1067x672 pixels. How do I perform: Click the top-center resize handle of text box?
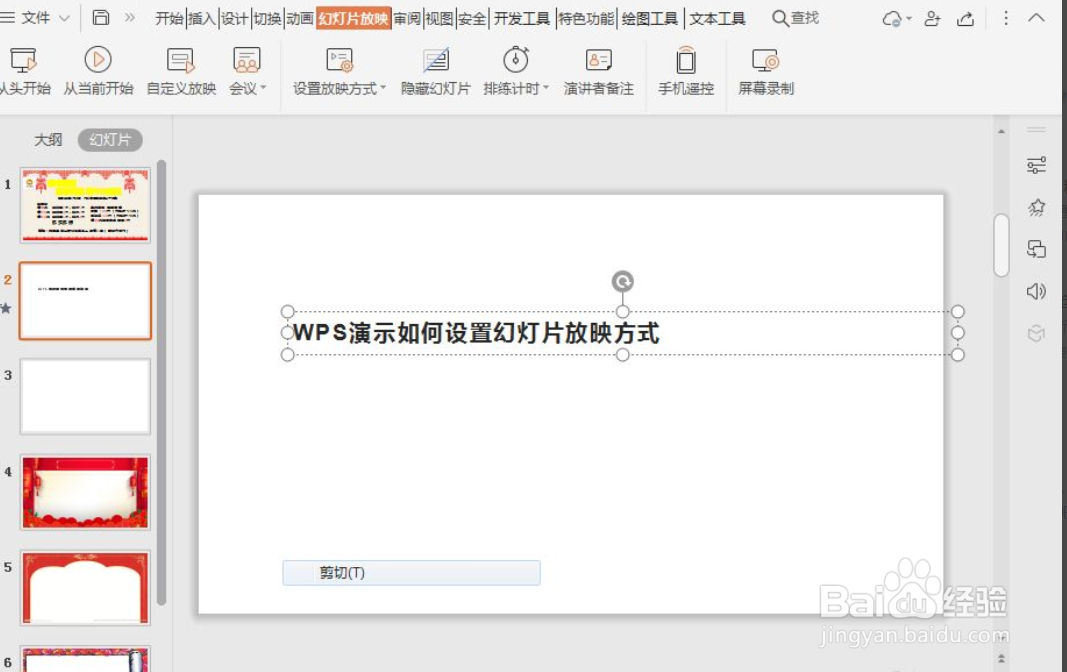623,312
